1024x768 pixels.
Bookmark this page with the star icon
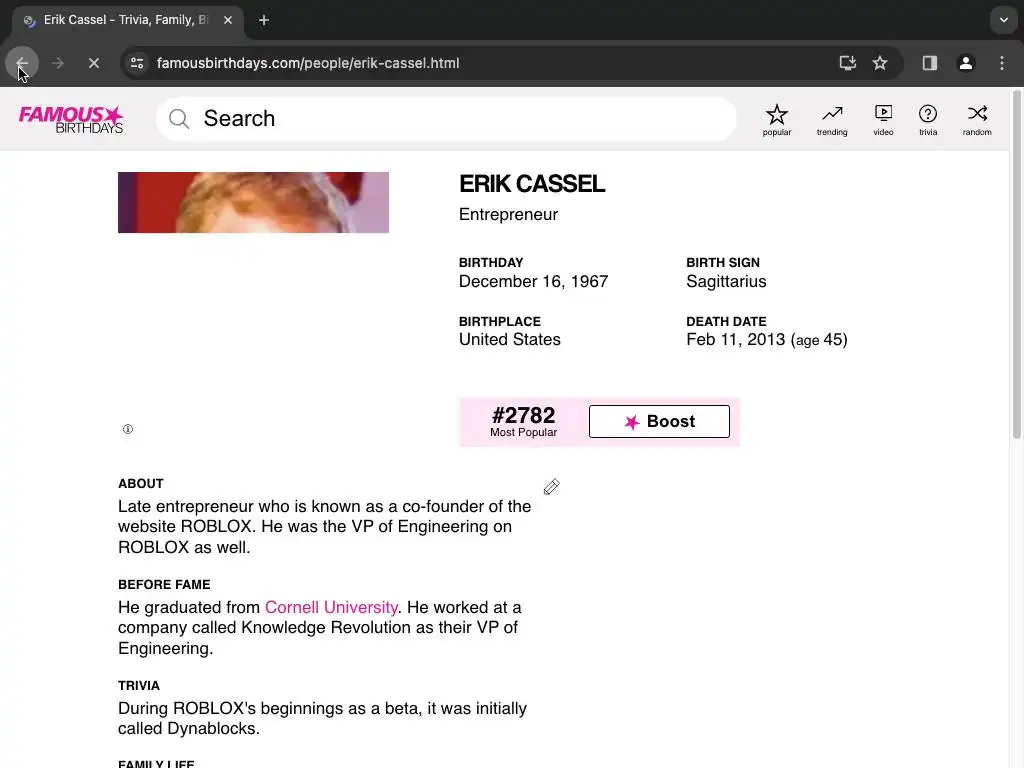point(880,63)
